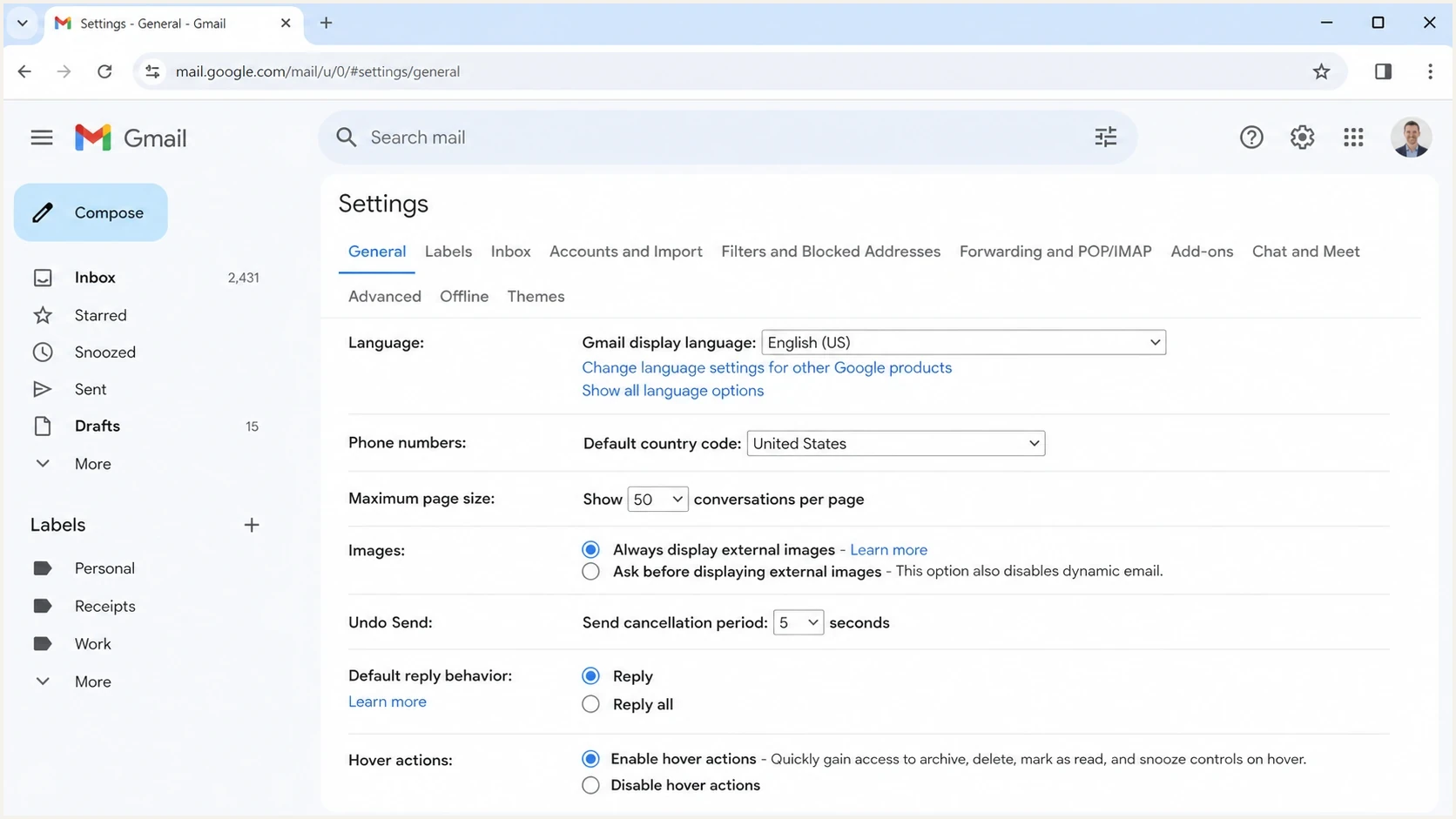Click Learn more under Default reply behavior
The image size is (1456, 819).
click(388, 702)
